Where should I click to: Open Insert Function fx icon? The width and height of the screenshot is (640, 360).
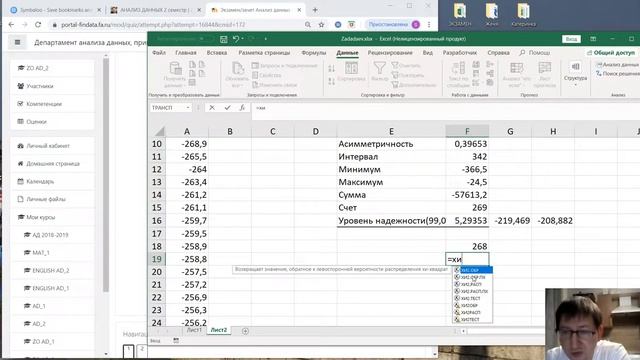coord(242,108)
